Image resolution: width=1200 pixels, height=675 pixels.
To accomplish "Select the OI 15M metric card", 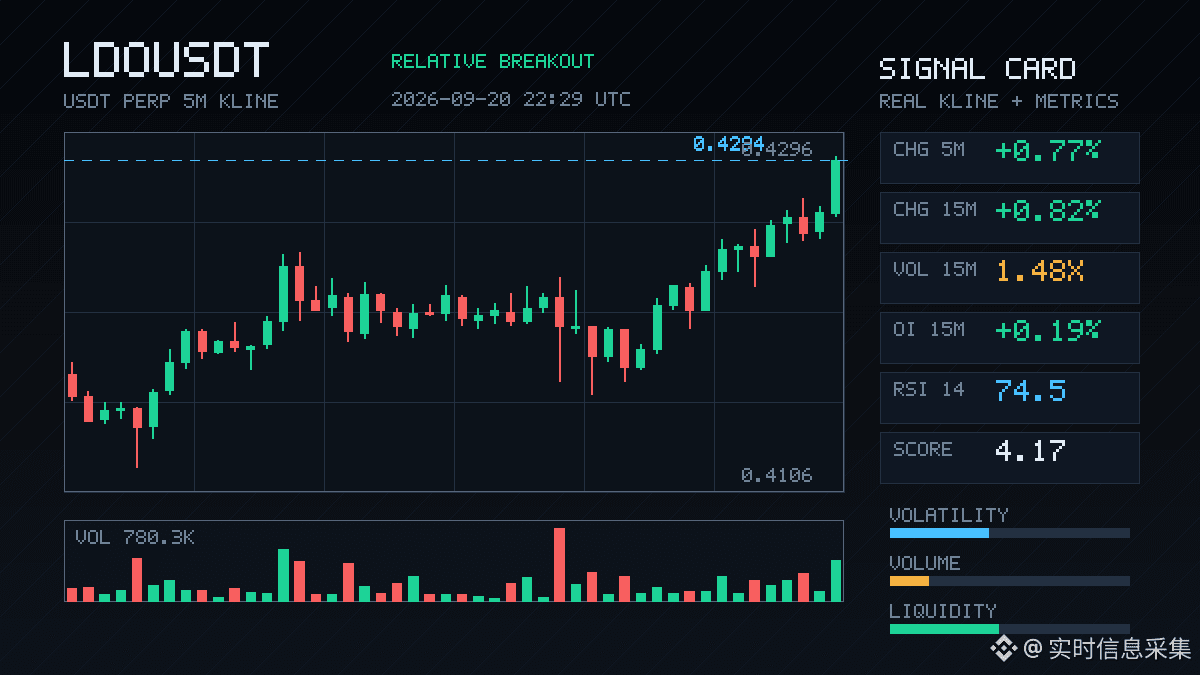I will point(1009,338).
